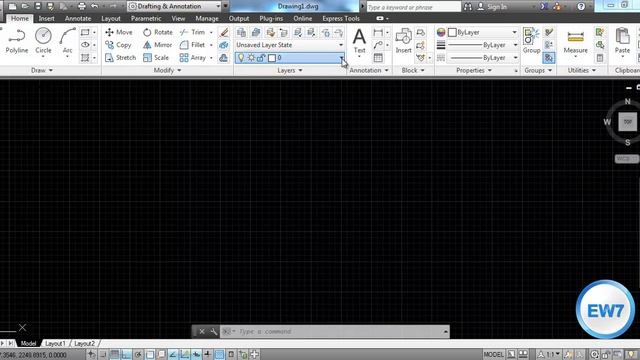Toggle Group Selection highlighted button
Screen dimensions: 640x360
pyautogui.click(x=549, y=58)
